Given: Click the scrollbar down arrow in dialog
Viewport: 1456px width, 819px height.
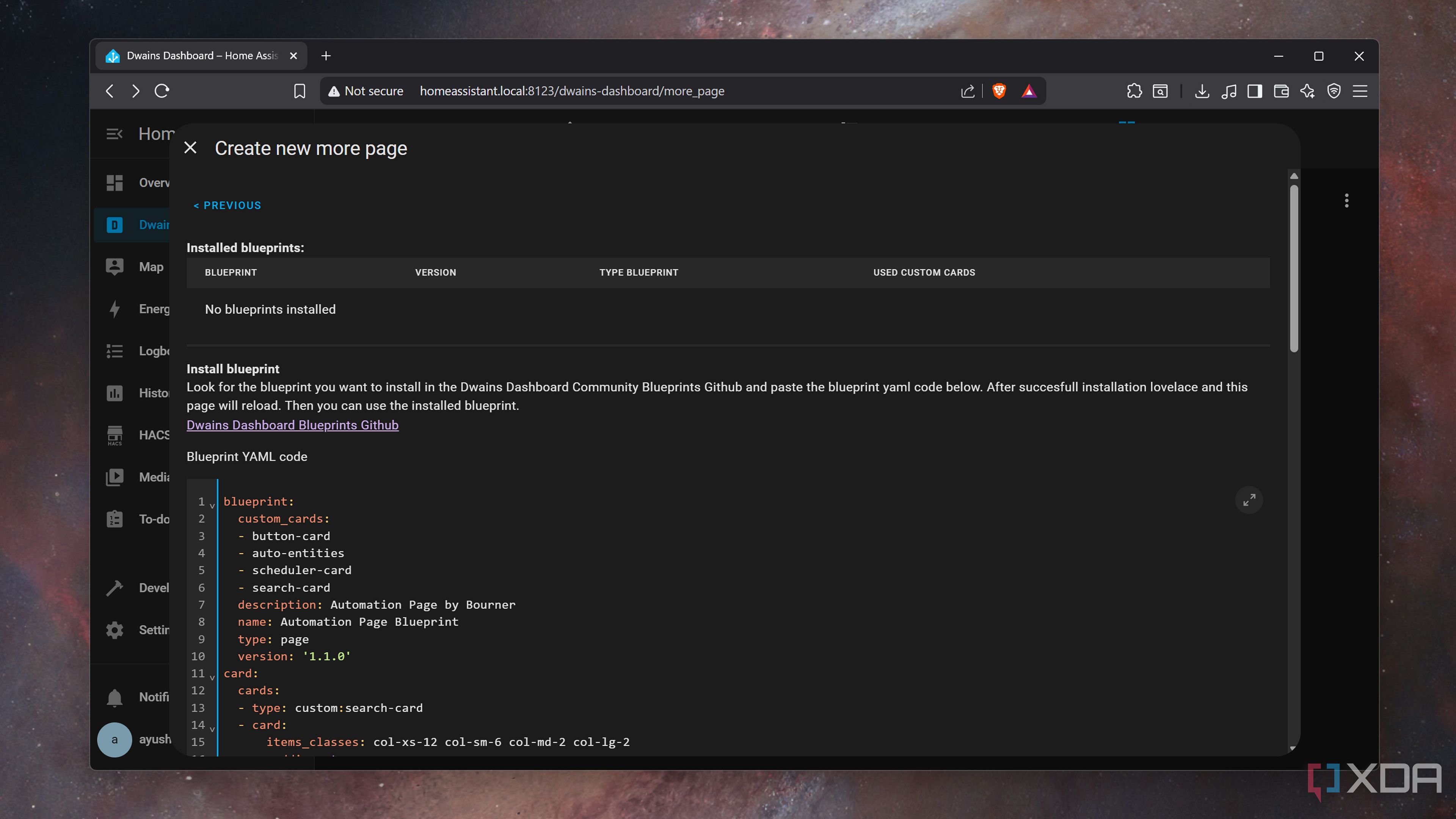Looking at the screenshot, I should pos(1293,748).
